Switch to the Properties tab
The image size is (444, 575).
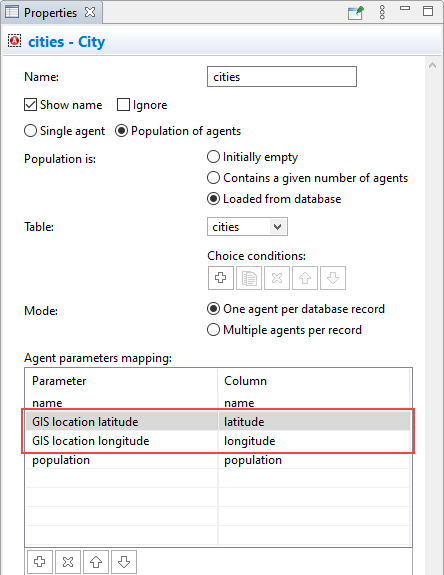pos(50,12)
